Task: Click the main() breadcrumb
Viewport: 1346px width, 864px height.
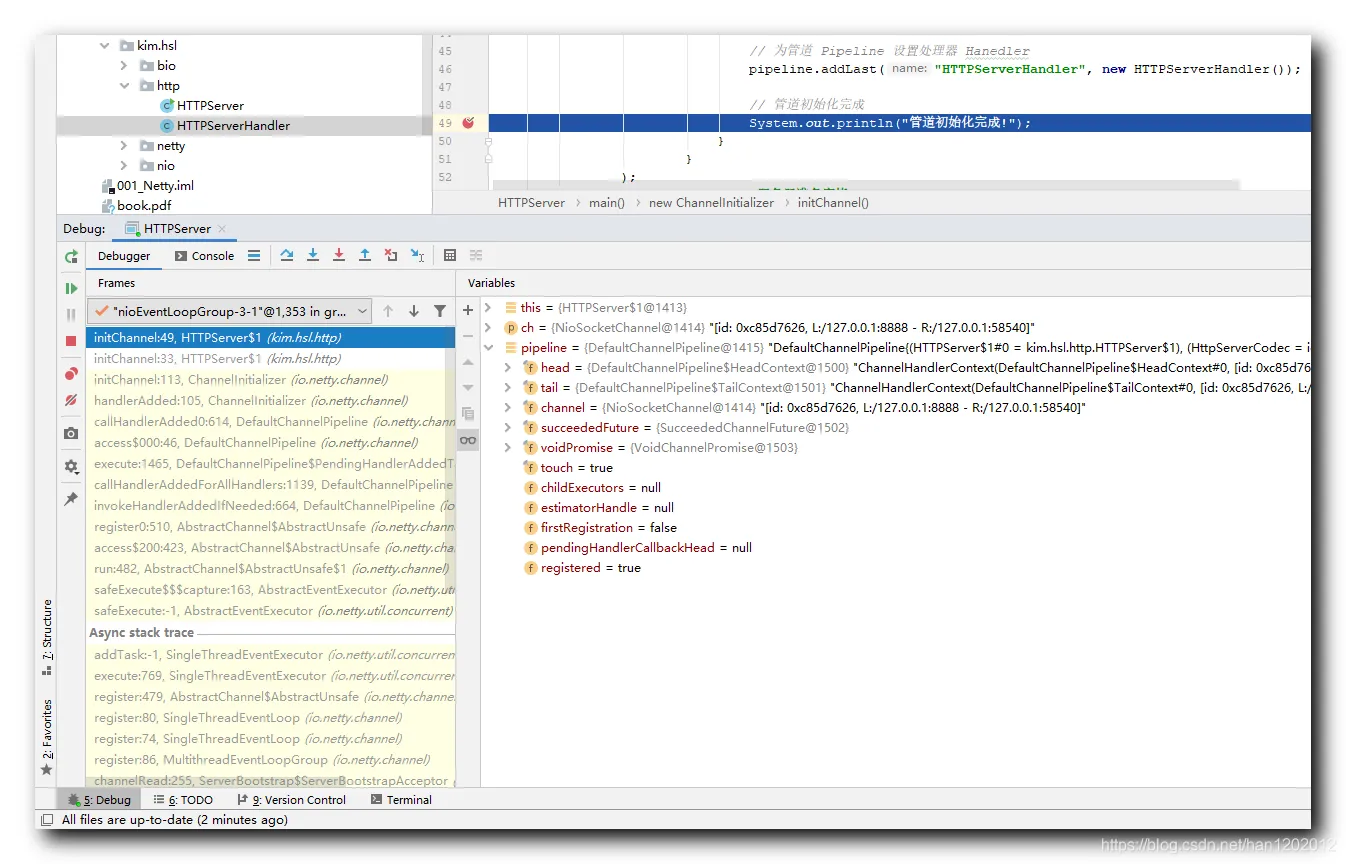Action: pos(606,202)
